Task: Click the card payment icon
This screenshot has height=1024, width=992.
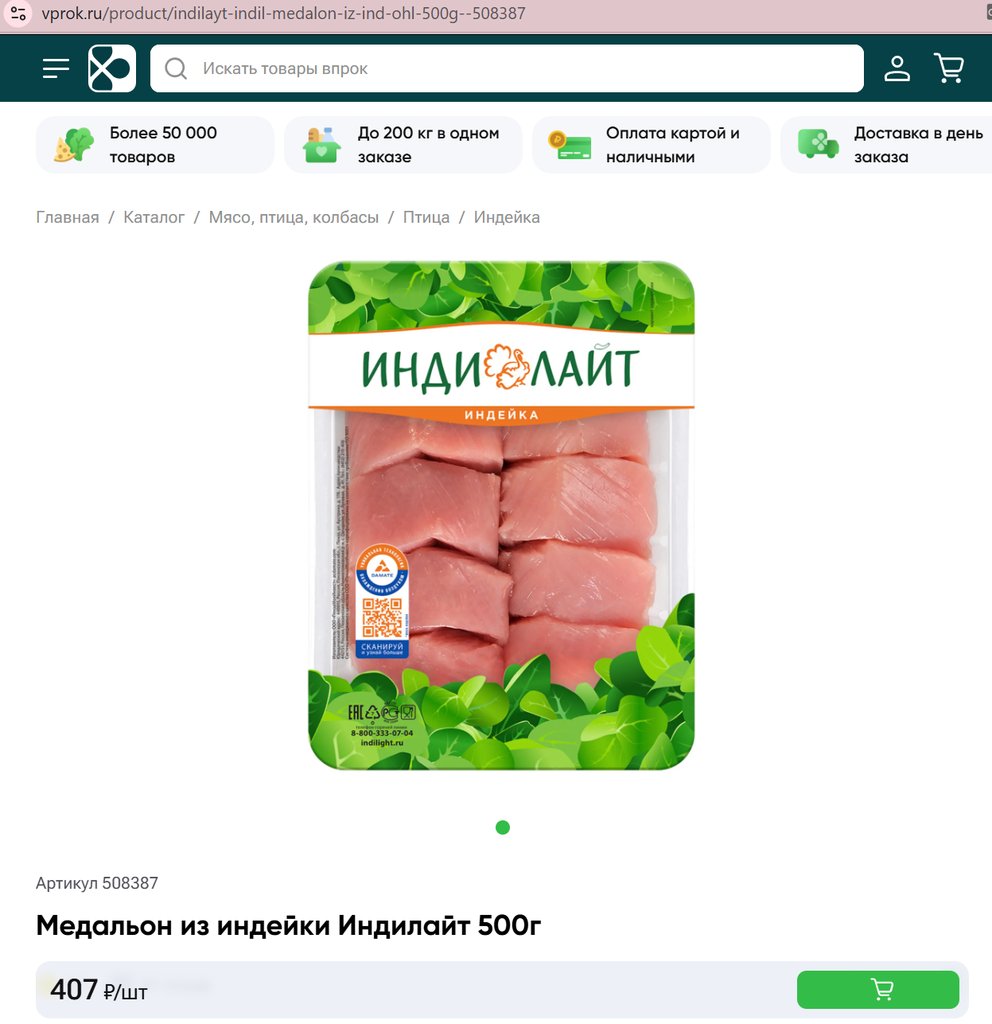Action: pyautogui.click(x=569, y=146)
